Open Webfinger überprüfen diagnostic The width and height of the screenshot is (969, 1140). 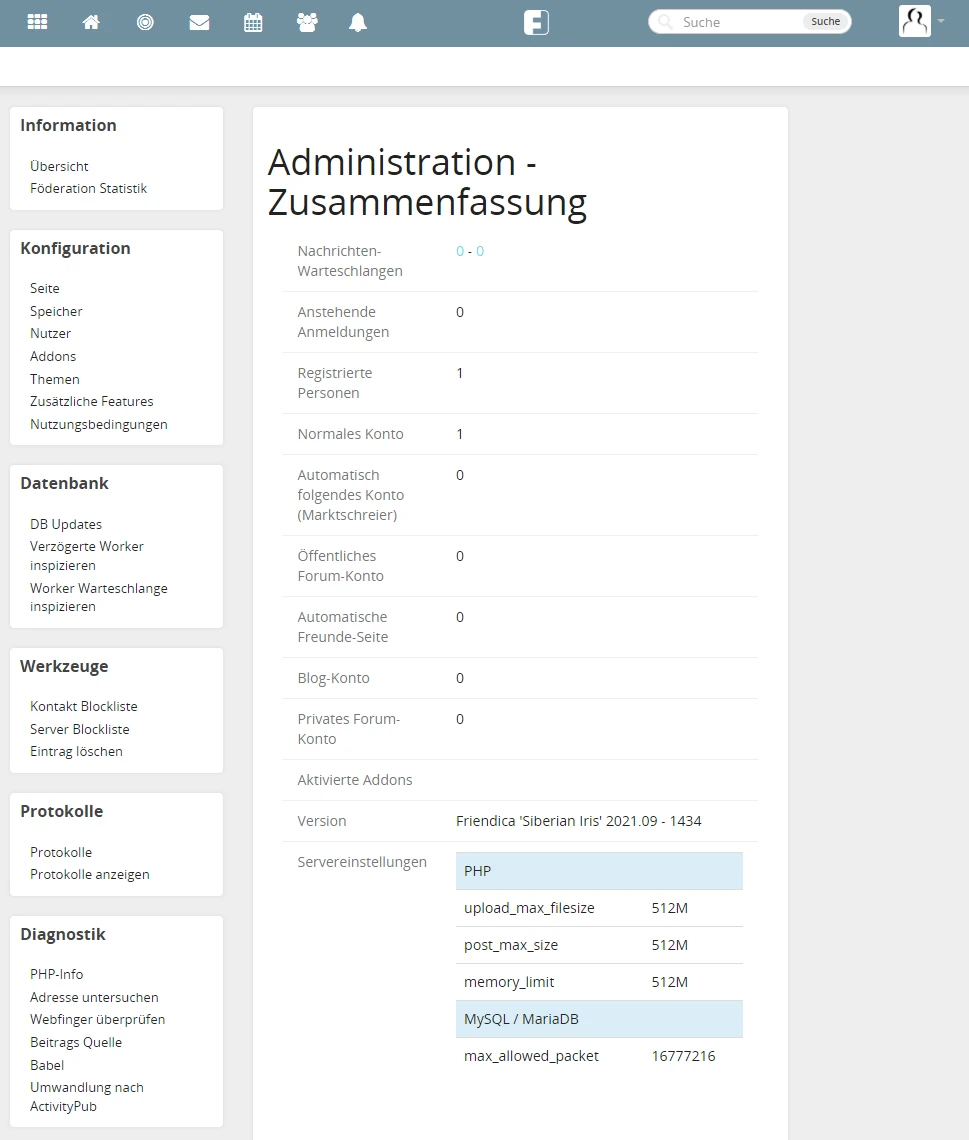click(97, 1019)
